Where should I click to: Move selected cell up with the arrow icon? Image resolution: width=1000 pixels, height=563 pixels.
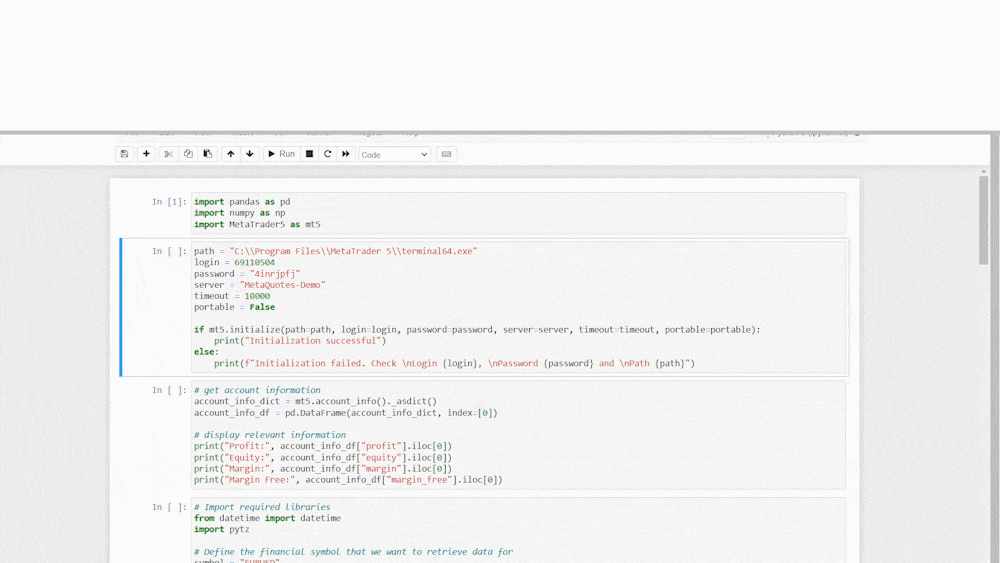coord(231,154)
